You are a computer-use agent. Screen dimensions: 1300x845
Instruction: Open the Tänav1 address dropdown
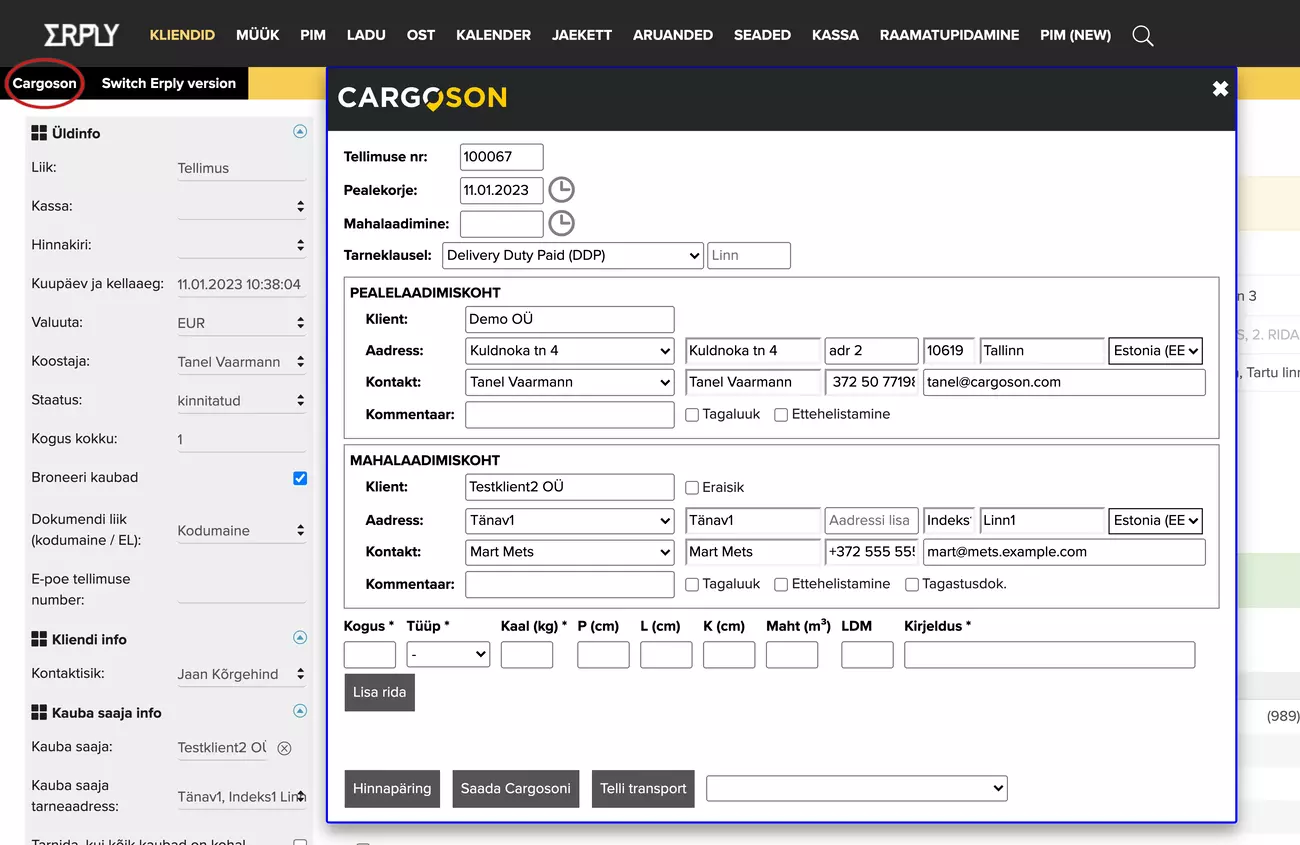(570, 520)
